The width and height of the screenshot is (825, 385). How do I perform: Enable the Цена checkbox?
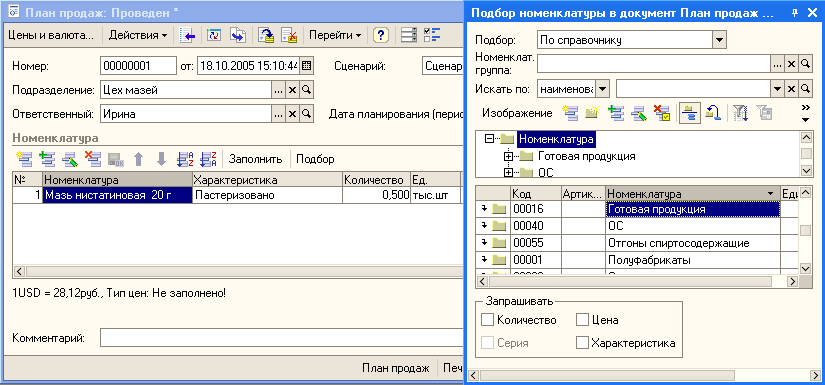[582, 320]
